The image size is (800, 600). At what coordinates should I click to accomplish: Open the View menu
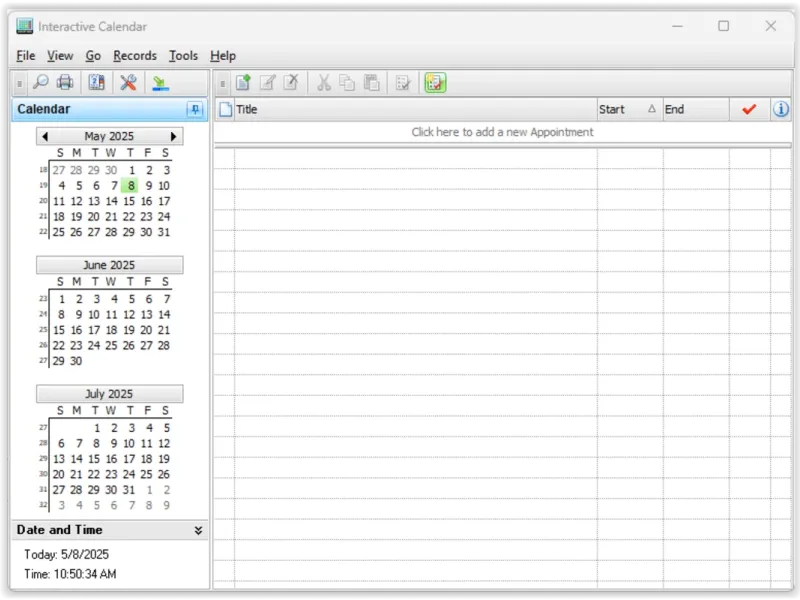coord(60,56)
